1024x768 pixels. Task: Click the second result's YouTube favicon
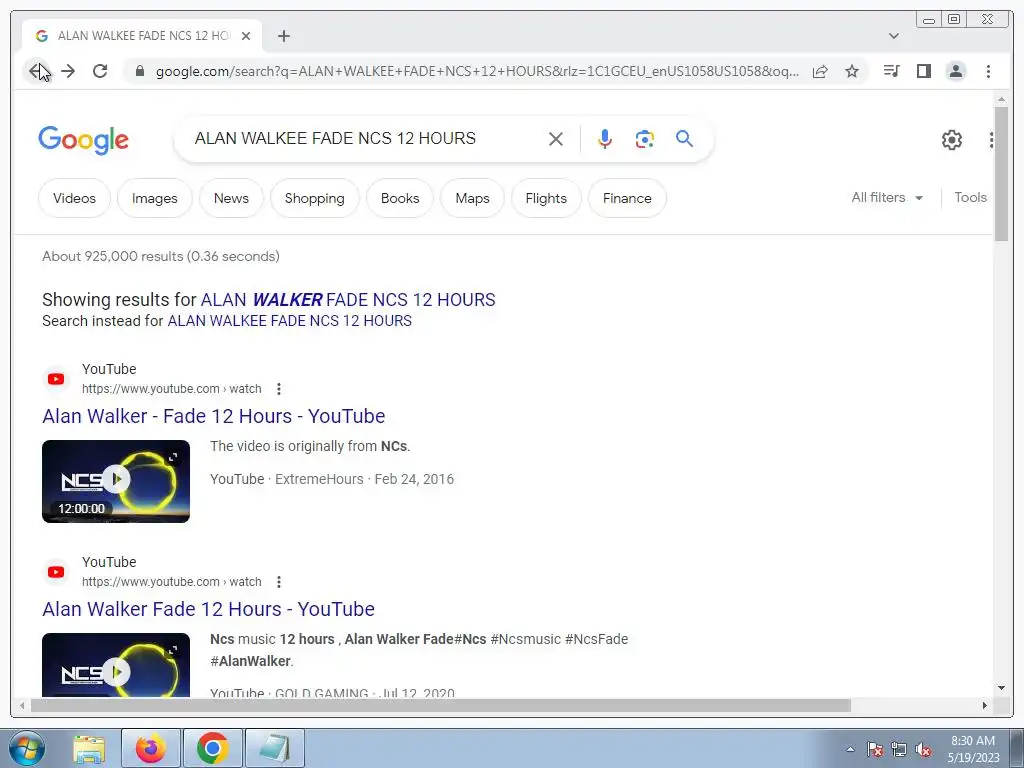pyautogui.click(x=56, y=572)
